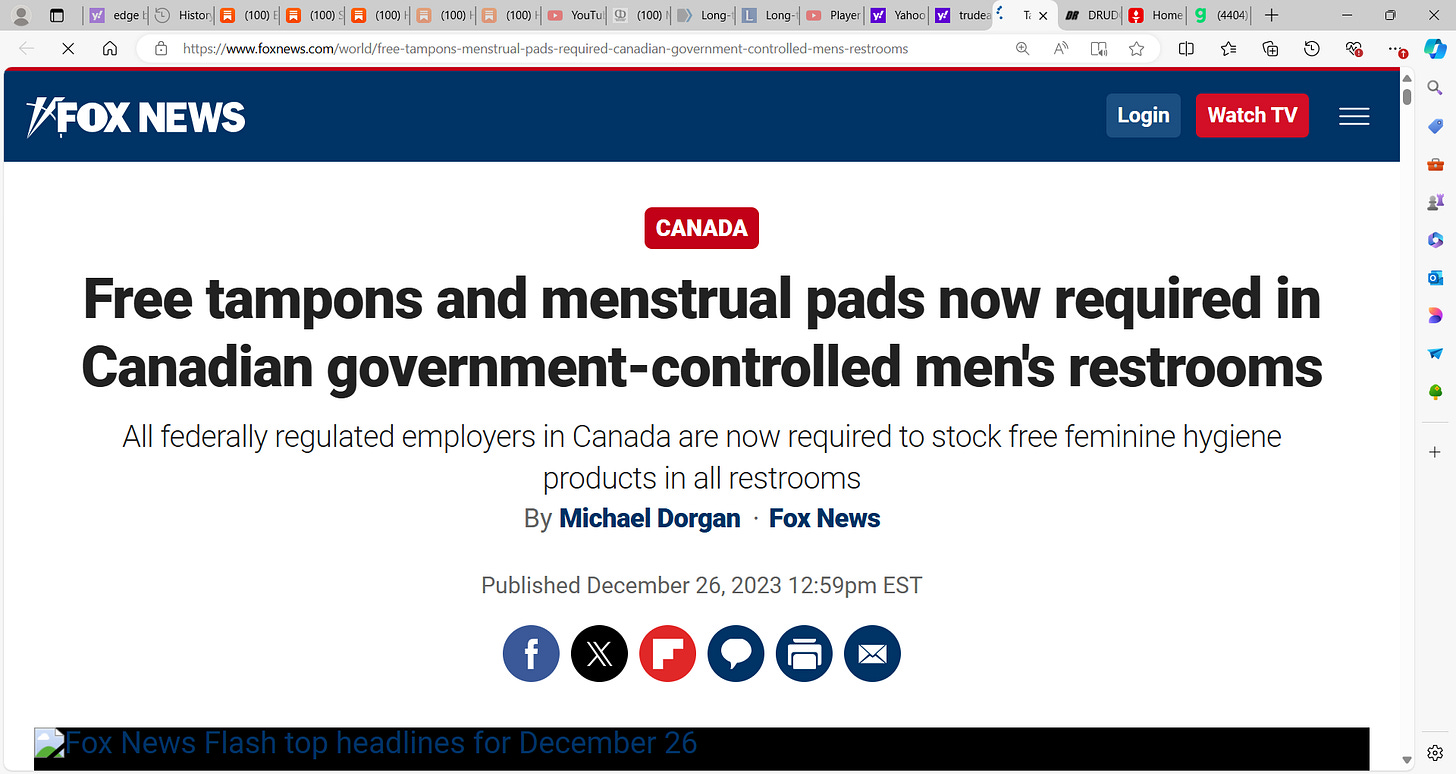Go to browser home page

[x=110, y=48]
